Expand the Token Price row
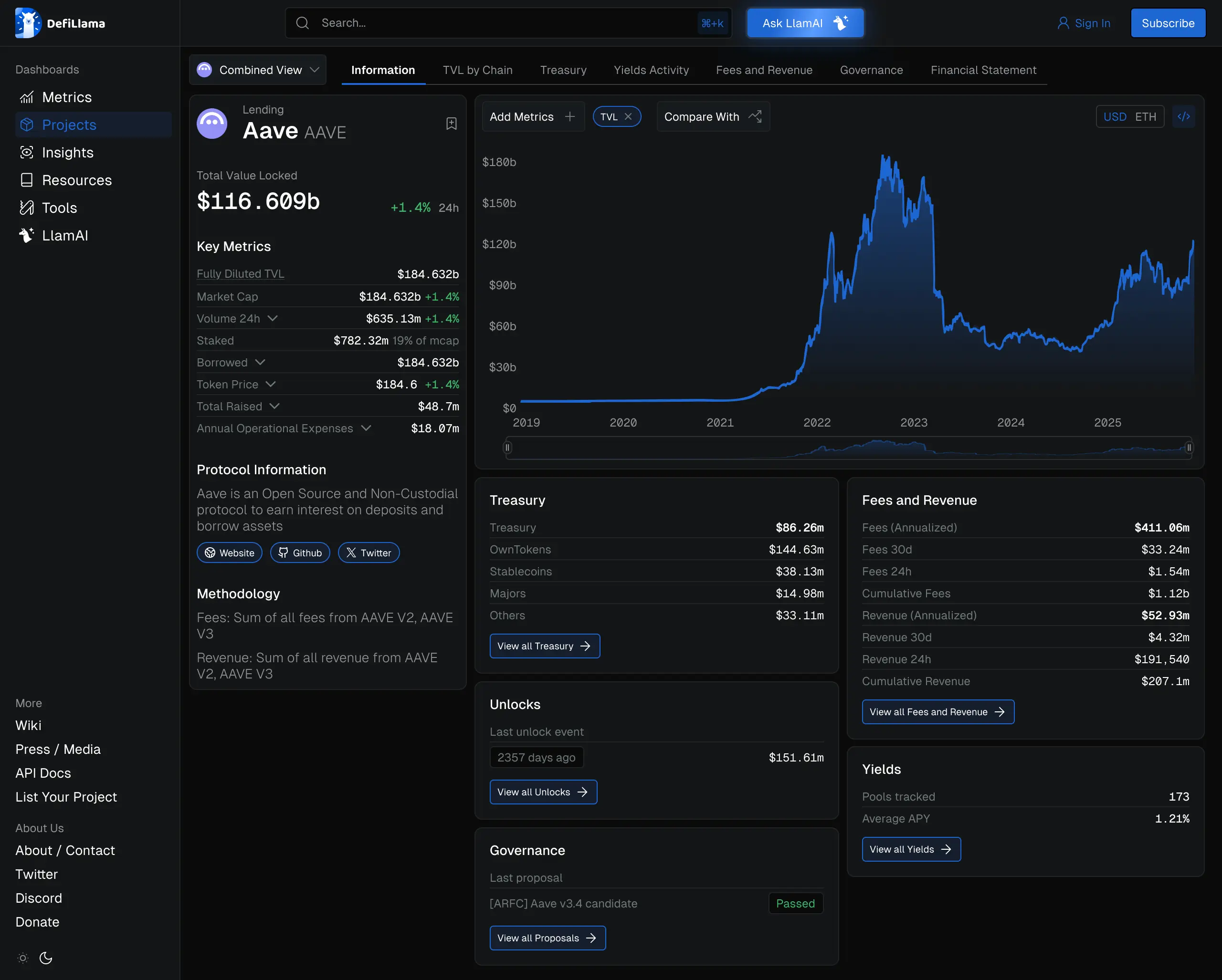Viewport: 1222px width, 980px height. pyautogui.click(x=271, y=384)
